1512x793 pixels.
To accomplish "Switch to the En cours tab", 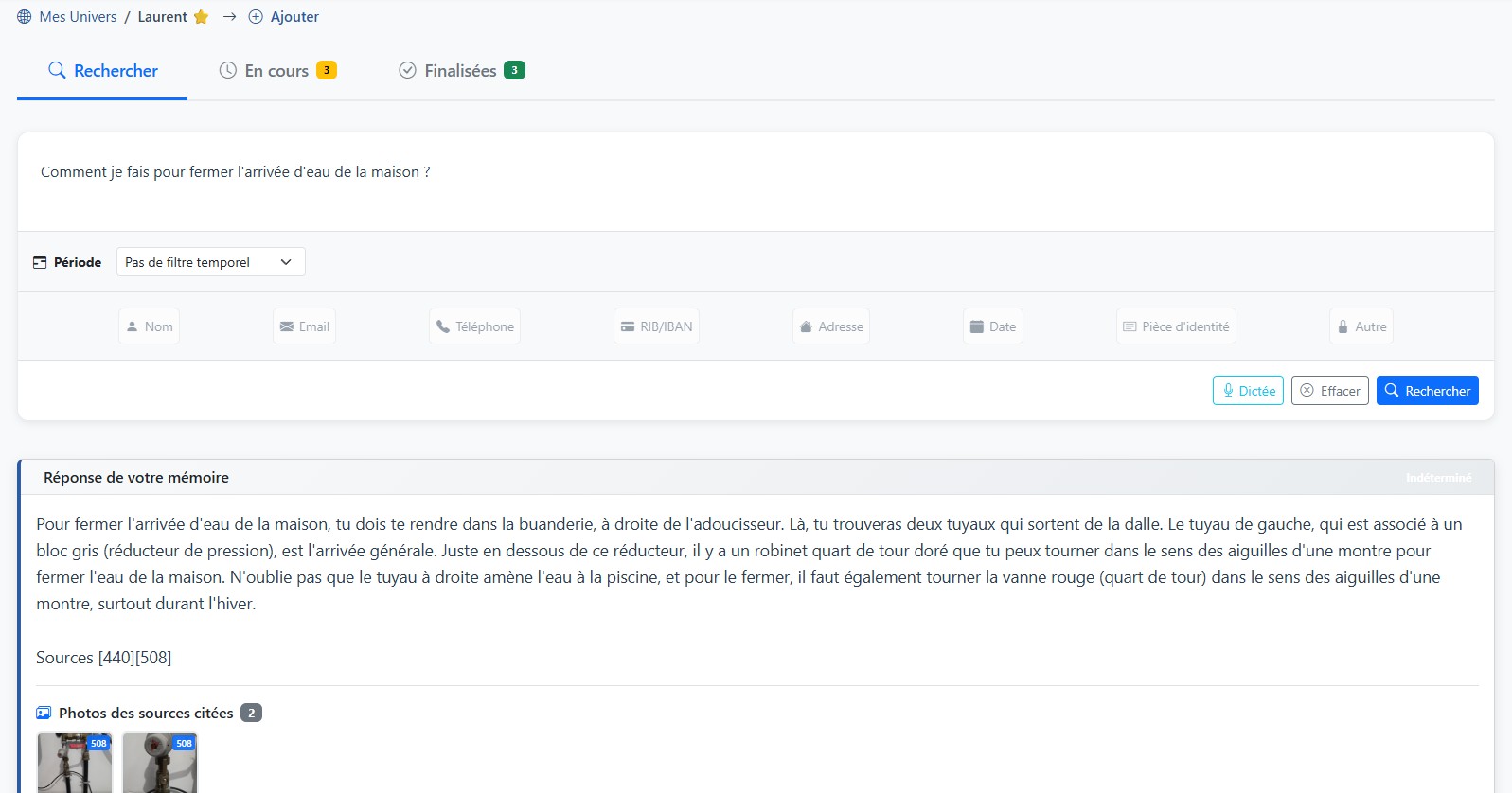I will coord(277,71).
